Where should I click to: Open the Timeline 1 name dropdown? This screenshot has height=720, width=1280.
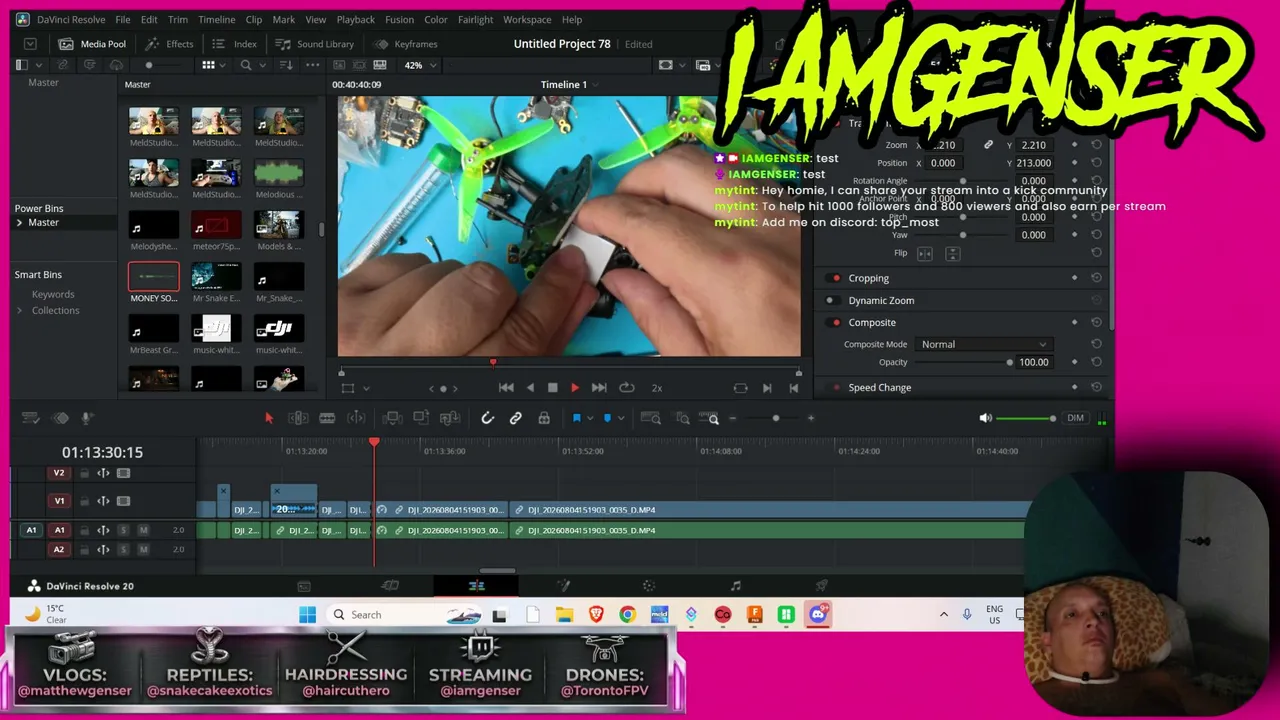tap(570, 85)
